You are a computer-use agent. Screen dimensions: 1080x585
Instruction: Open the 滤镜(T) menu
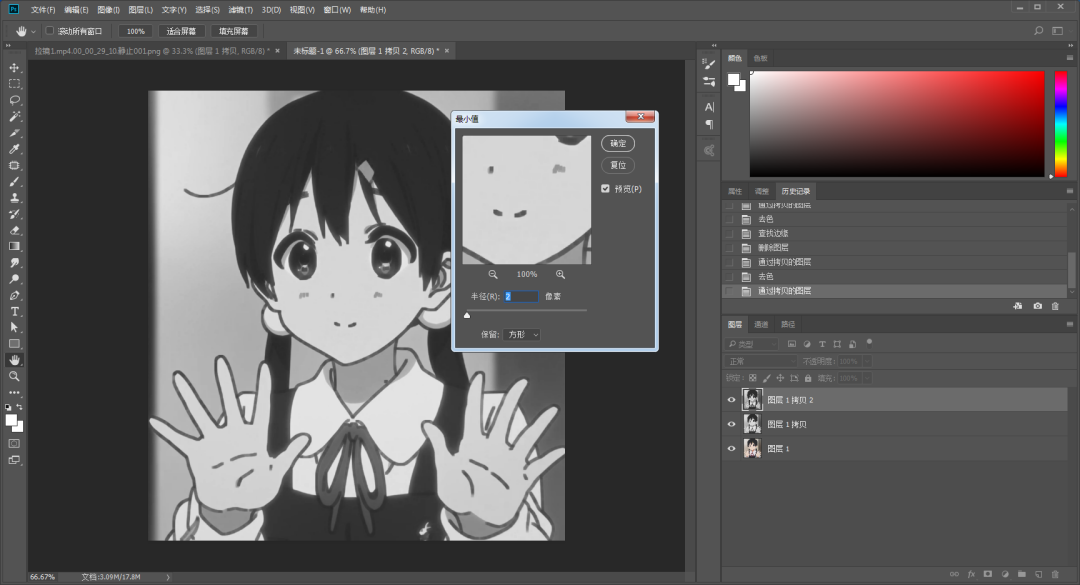pos(240,10)
